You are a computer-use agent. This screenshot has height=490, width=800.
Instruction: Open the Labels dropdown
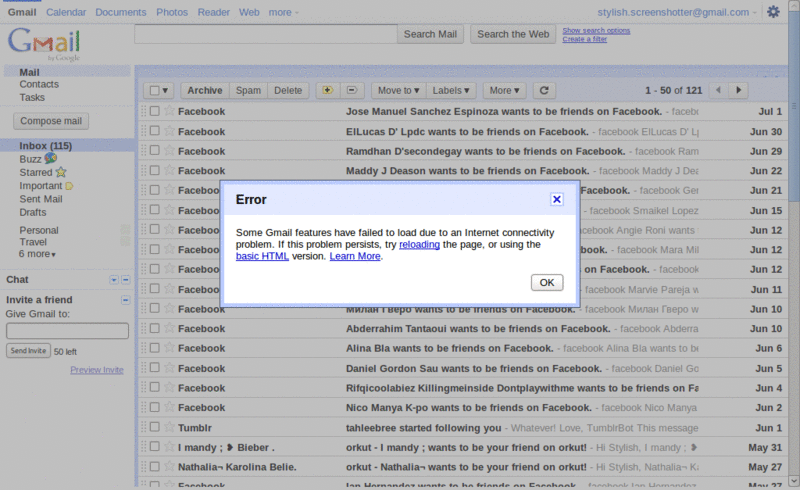451,90
